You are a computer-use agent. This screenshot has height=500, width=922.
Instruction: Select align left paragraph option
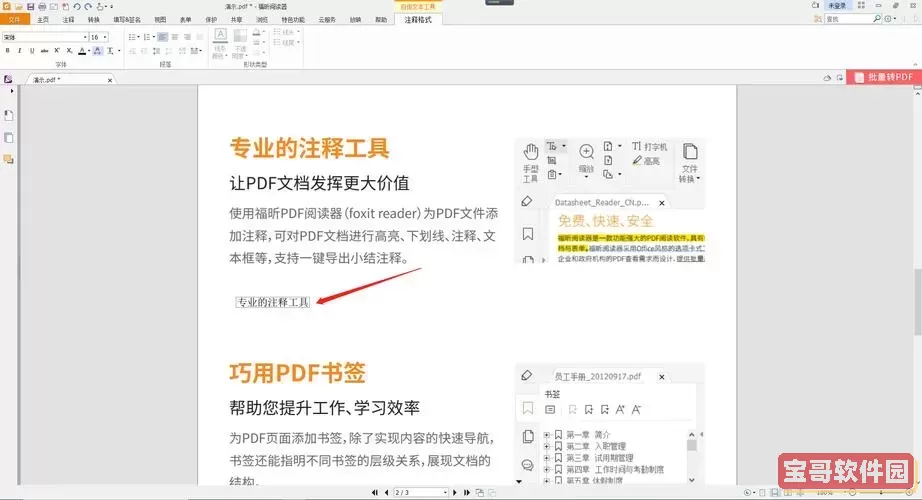coord(162,37)
